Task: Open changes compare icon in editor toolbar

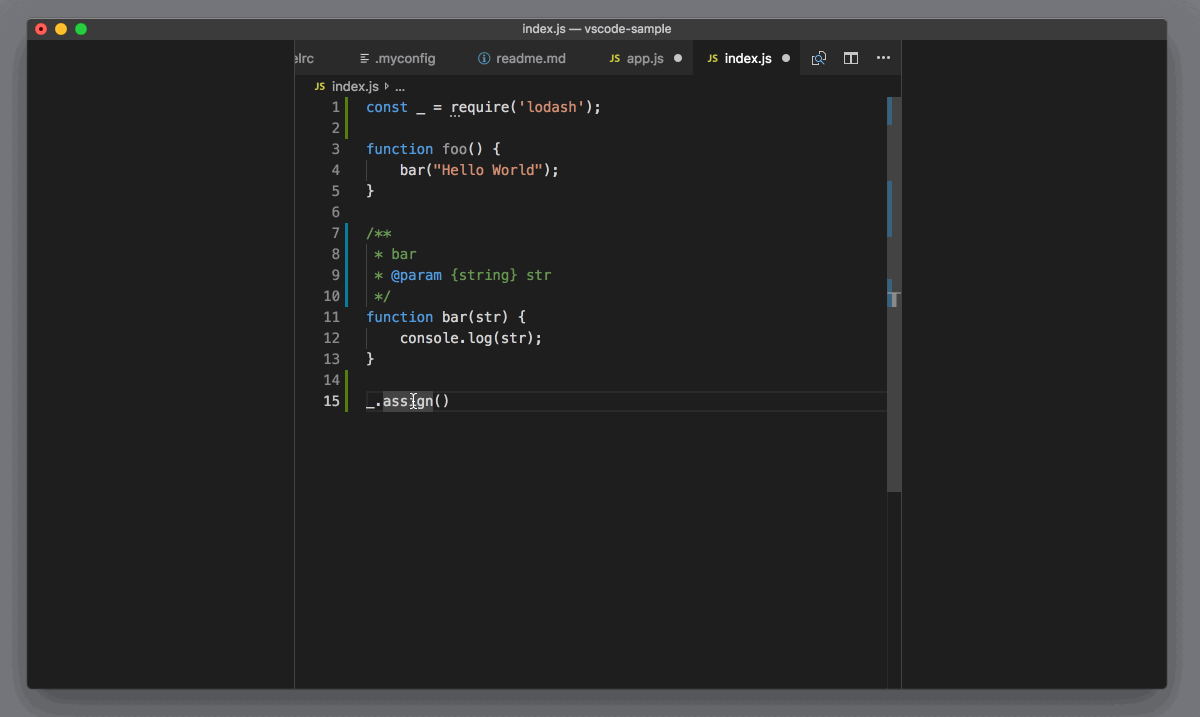Action: click(x=819, y=58)
